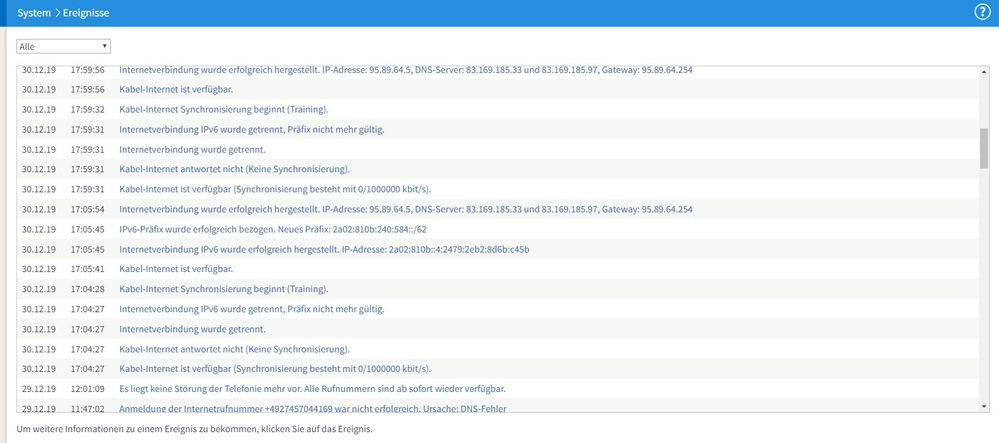The height and width of the screenshot is (443, 999).
Task: Open the Alle event filter dropdown
Action: click(x=64, y=47)
